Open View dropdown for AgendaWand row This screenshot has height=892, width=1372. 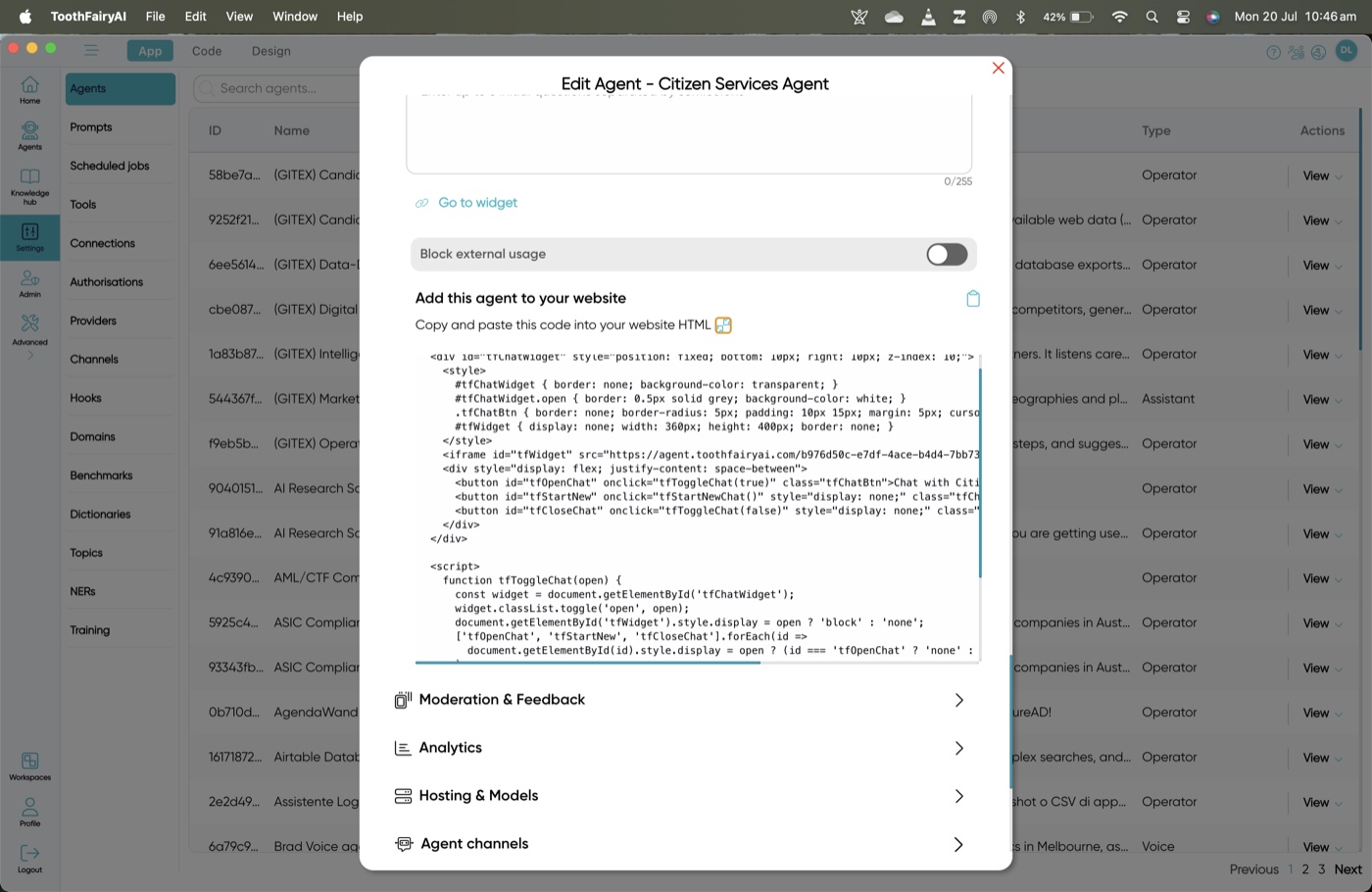click(1322, 714)
